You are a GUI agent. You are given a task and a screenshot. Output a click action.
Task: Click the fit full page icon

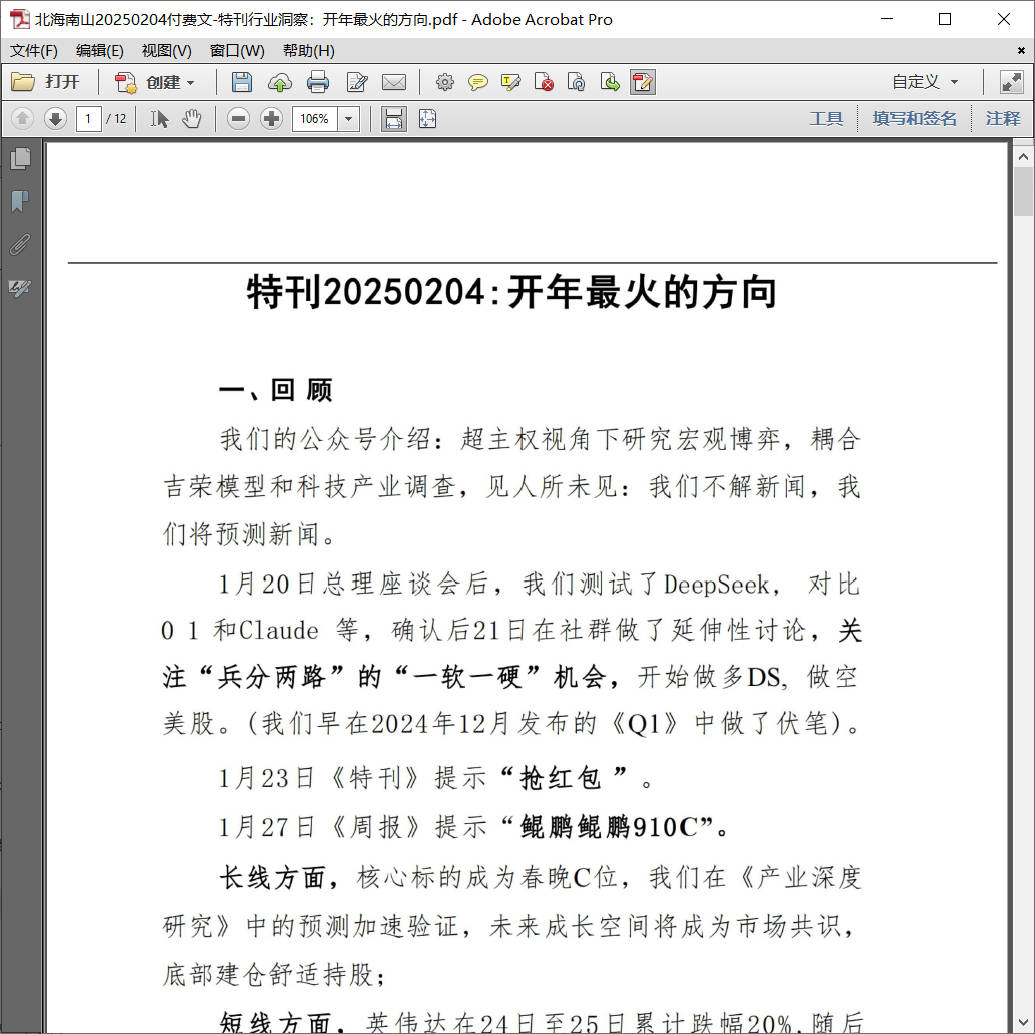click(x=427, y=119)
